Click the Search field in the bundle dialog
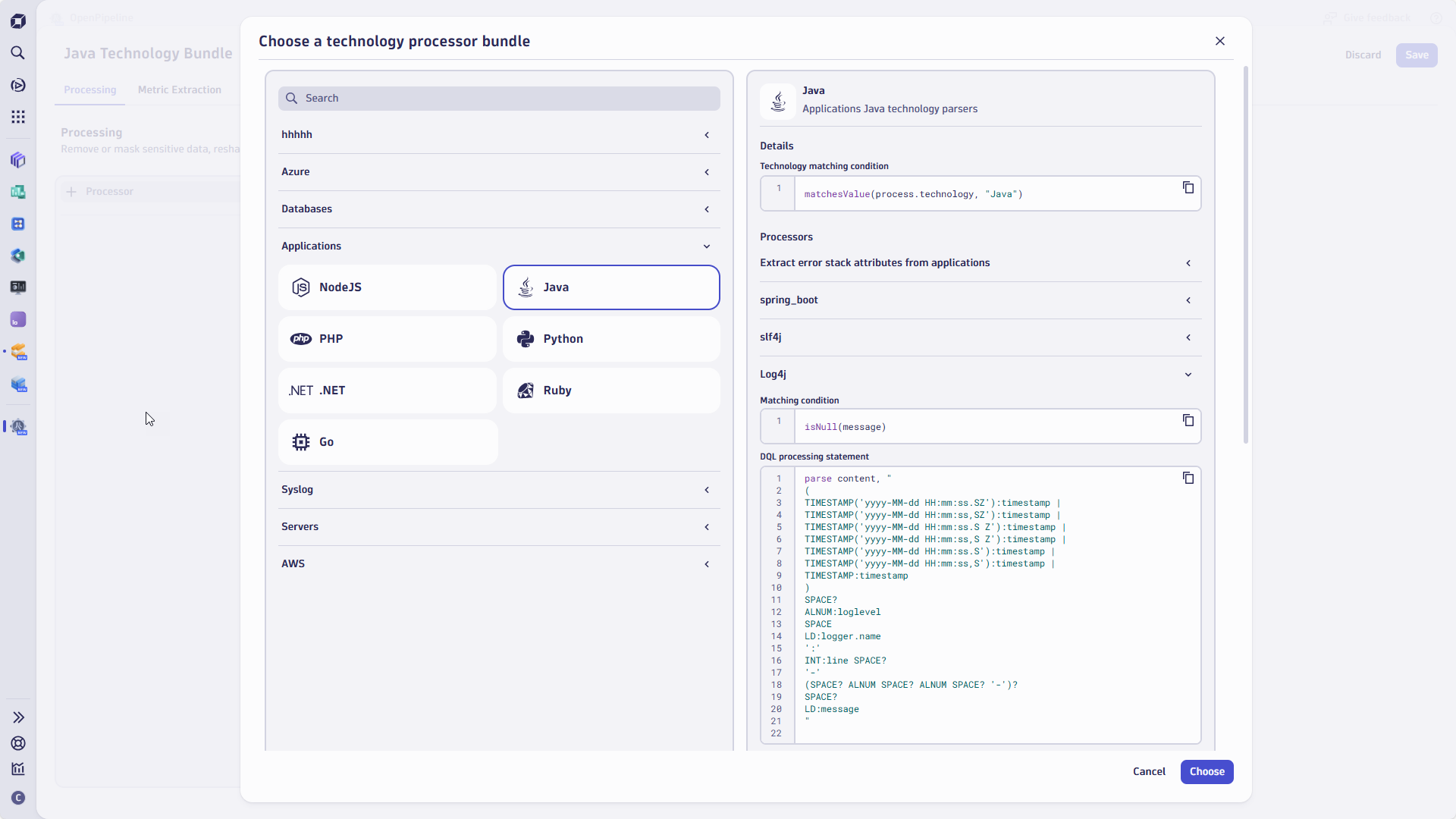1456x819 pixels. pos(498,98)
